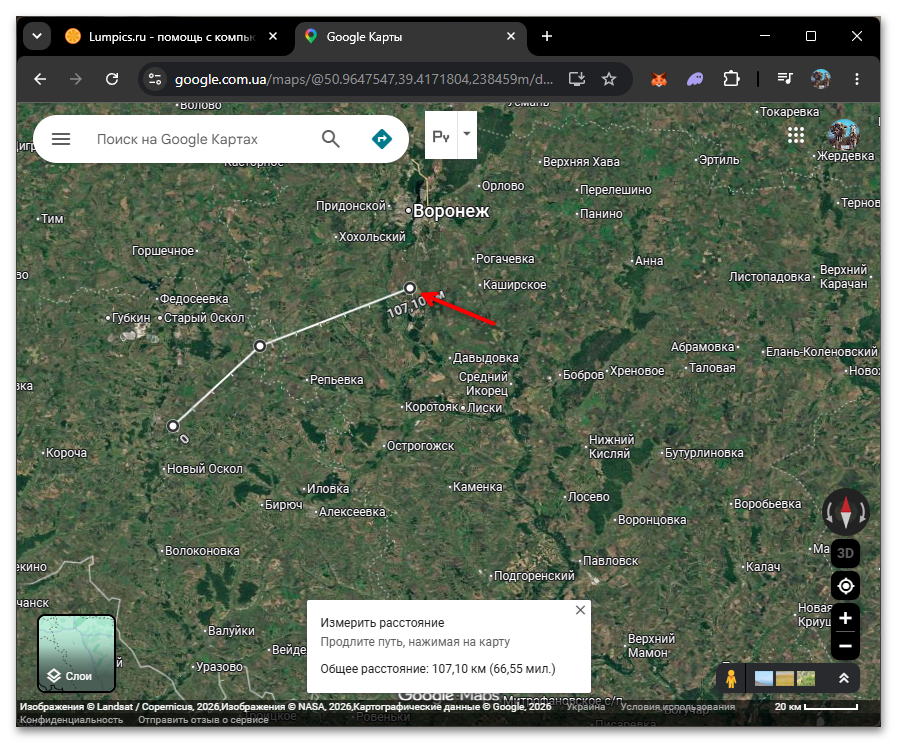Zoom out with the minus button
Viewport: 897px width, 743px height.
tap(846, 646)
